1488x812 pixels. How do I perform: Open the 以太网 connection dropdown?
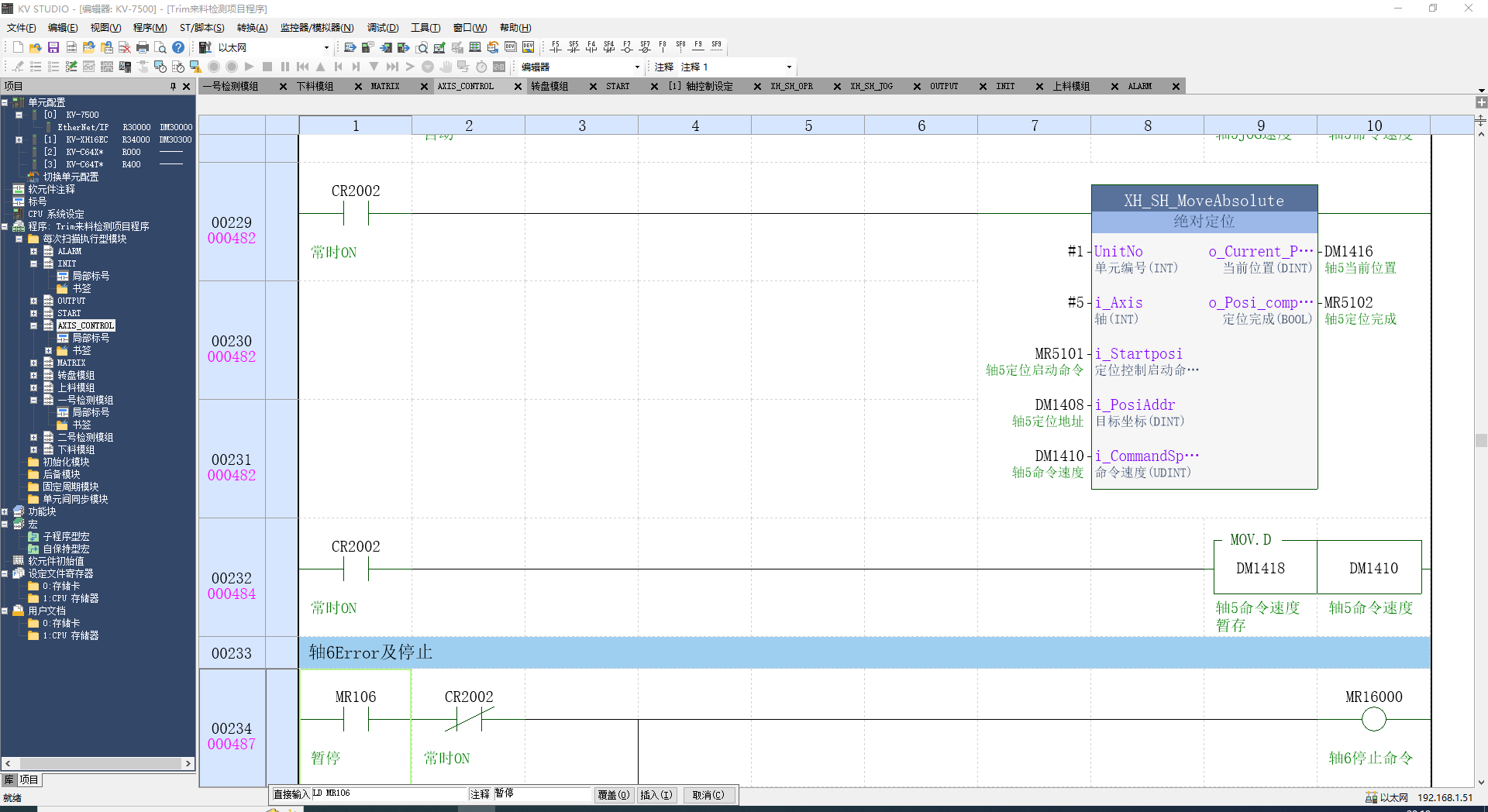pyautogui.click(x=326, y=47)
